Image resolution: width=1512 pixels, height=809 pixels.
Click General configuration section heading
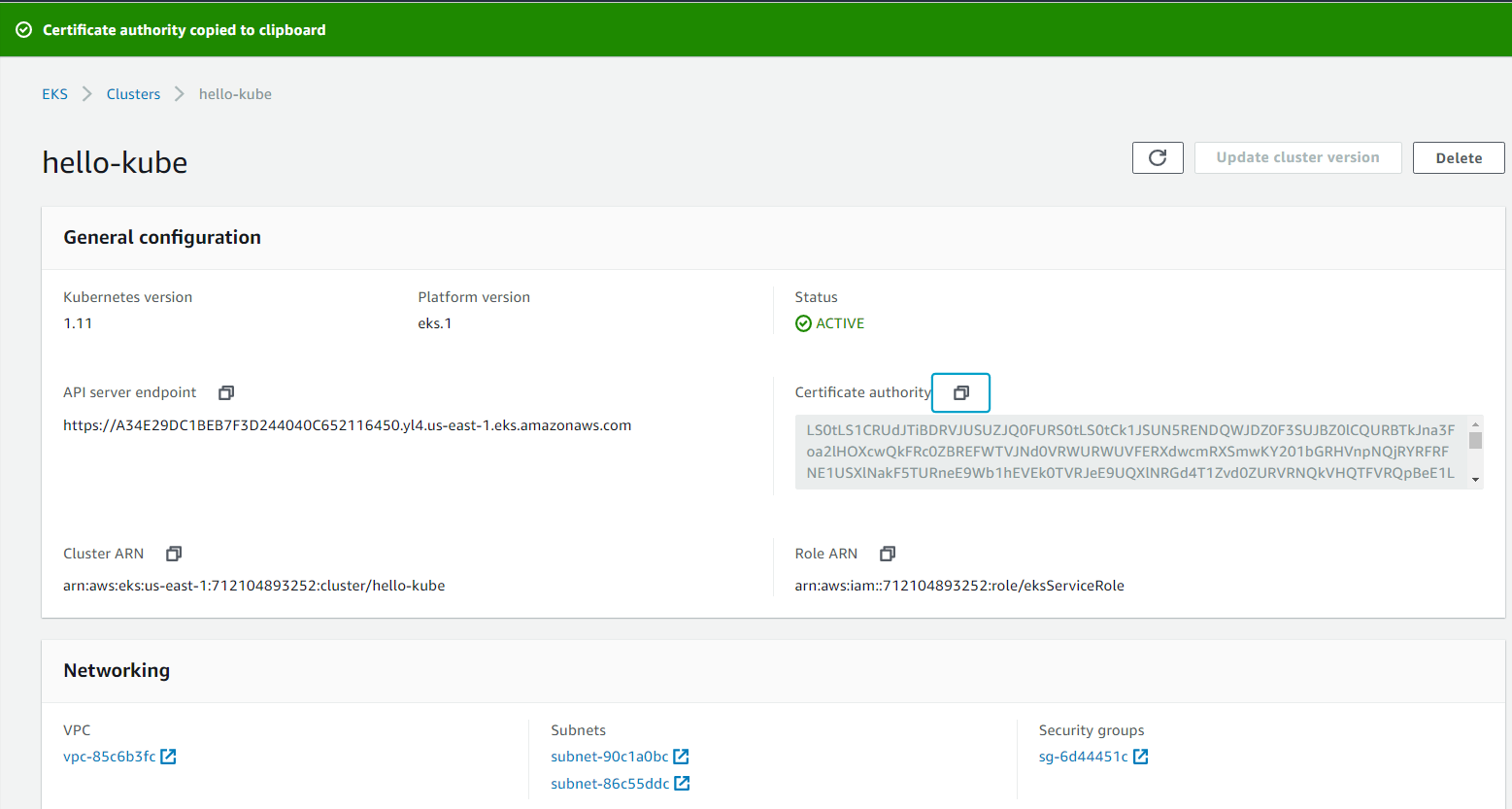[162, 237]
